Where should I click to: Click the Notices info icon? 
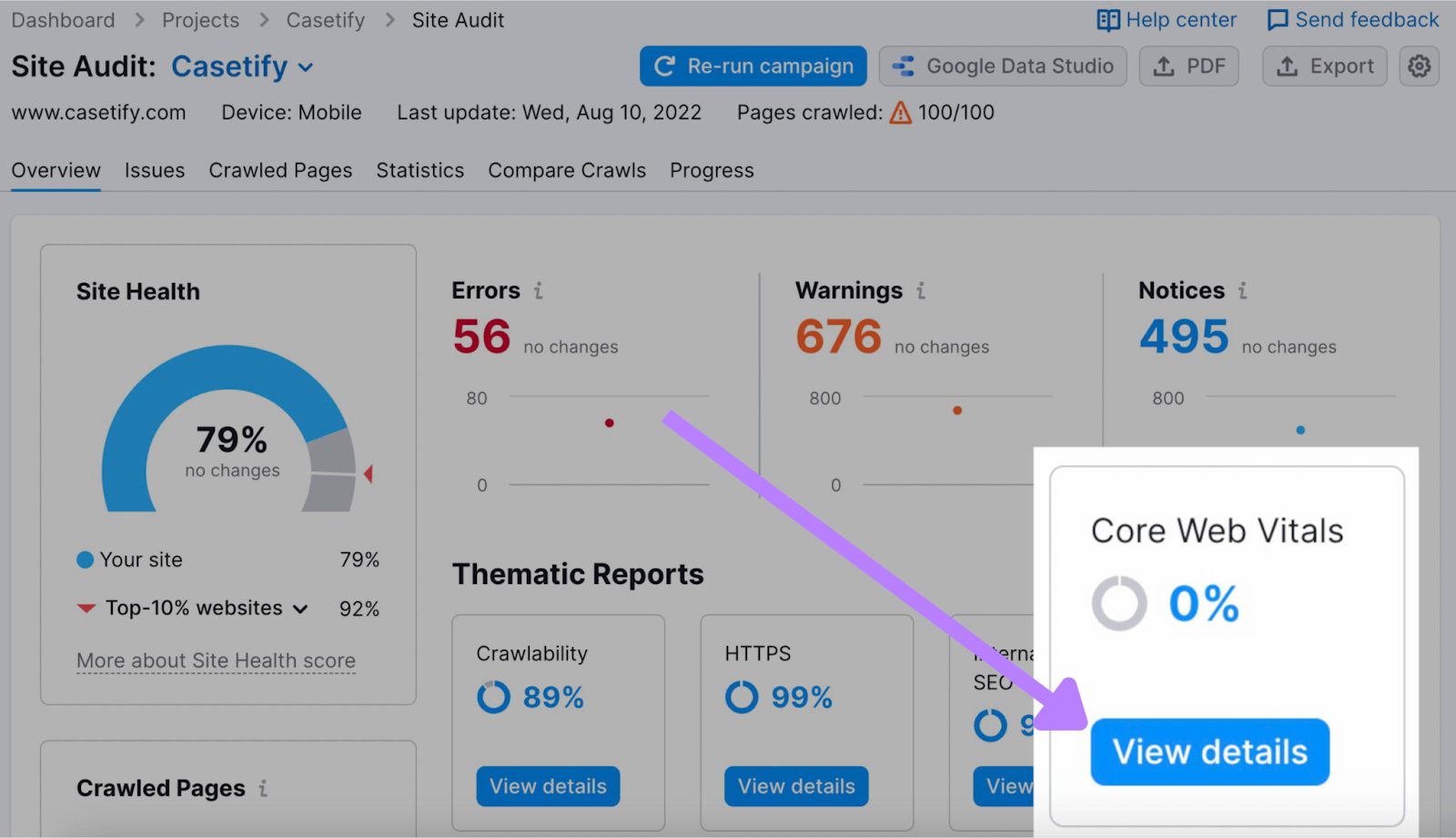(1243, 291)
